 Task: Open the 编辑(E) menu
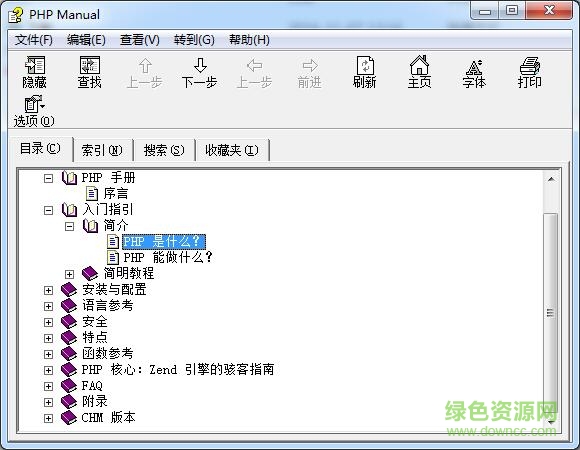click(86, 40)
